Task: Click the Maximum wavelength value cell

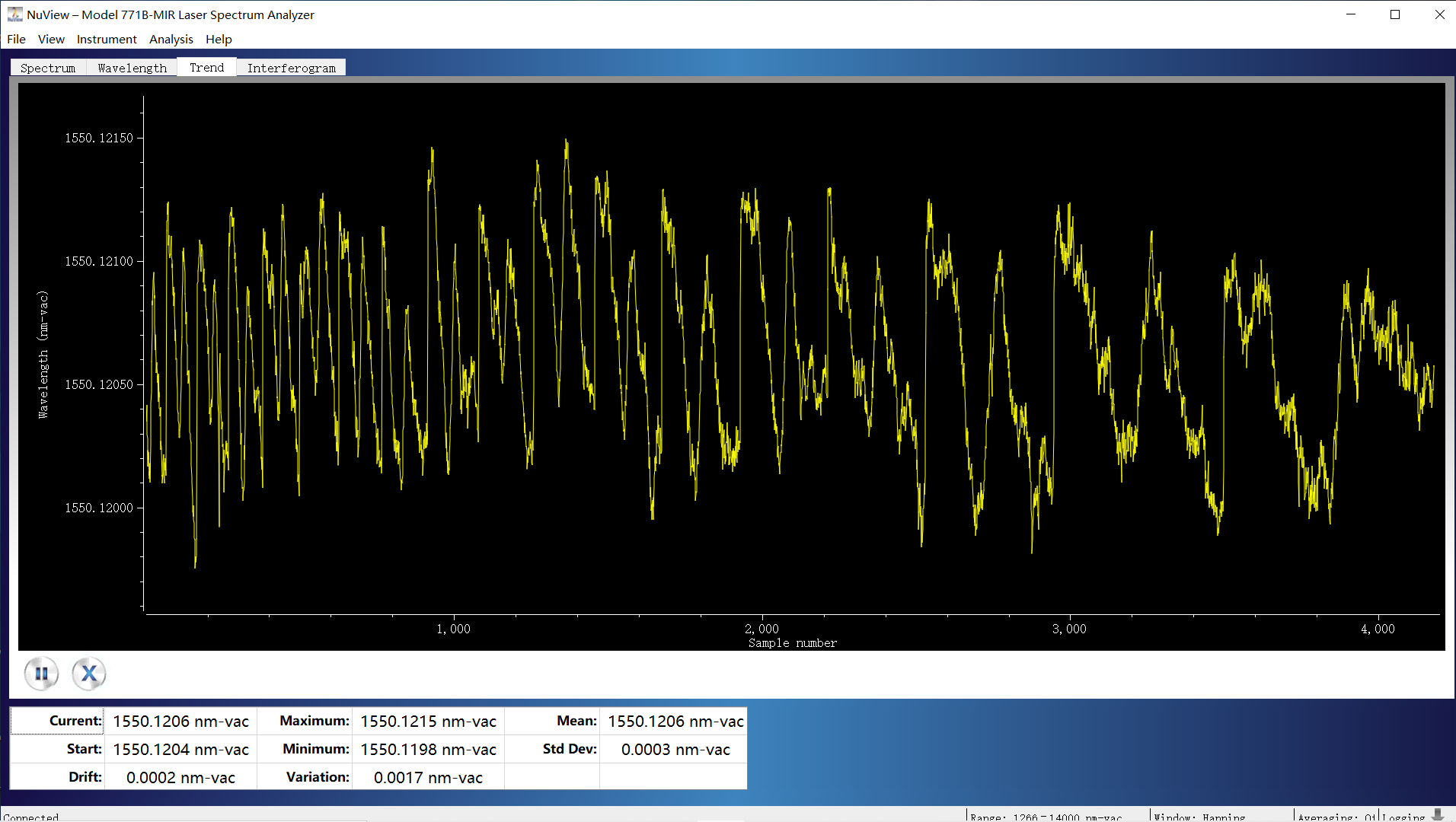Action: pyautogui.click(x=428, y=721)
